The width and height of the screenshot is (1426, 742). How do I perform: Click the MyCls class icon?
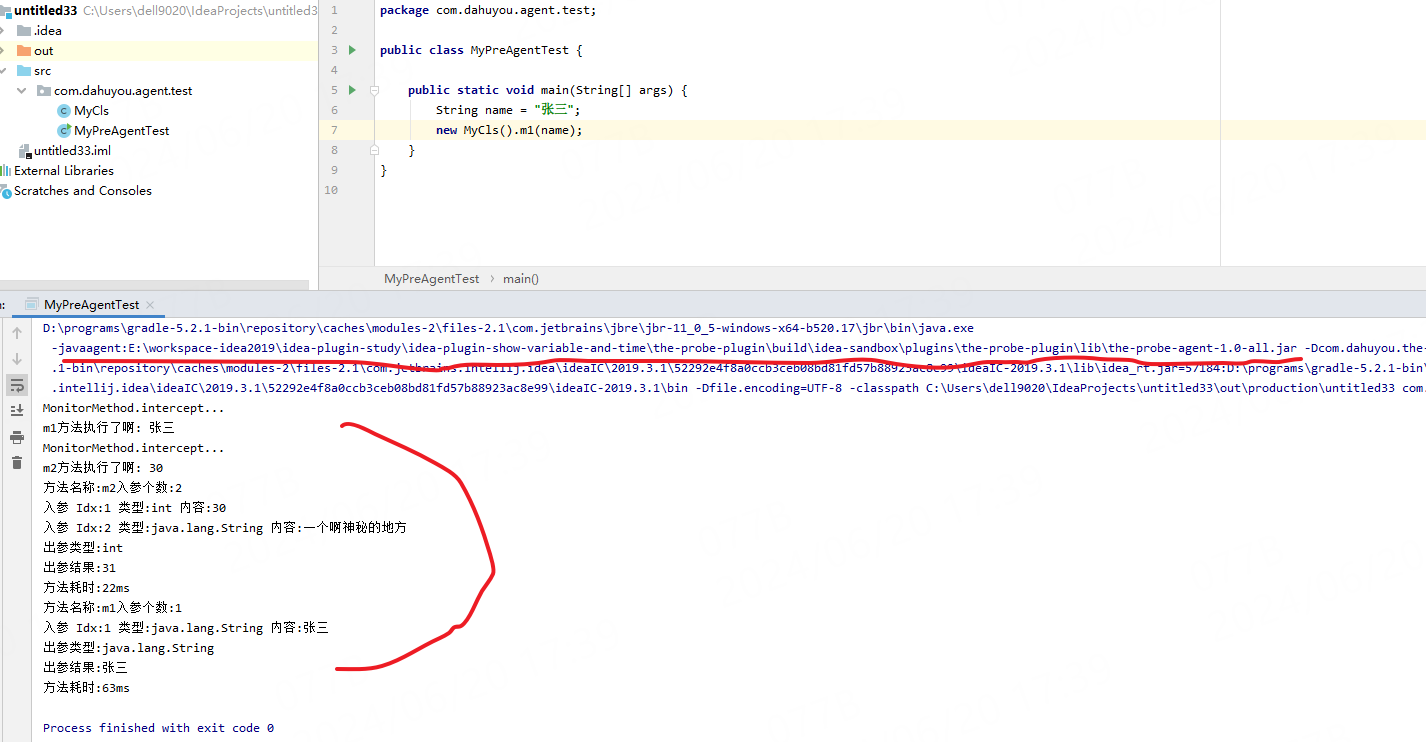tap(64, 111)
